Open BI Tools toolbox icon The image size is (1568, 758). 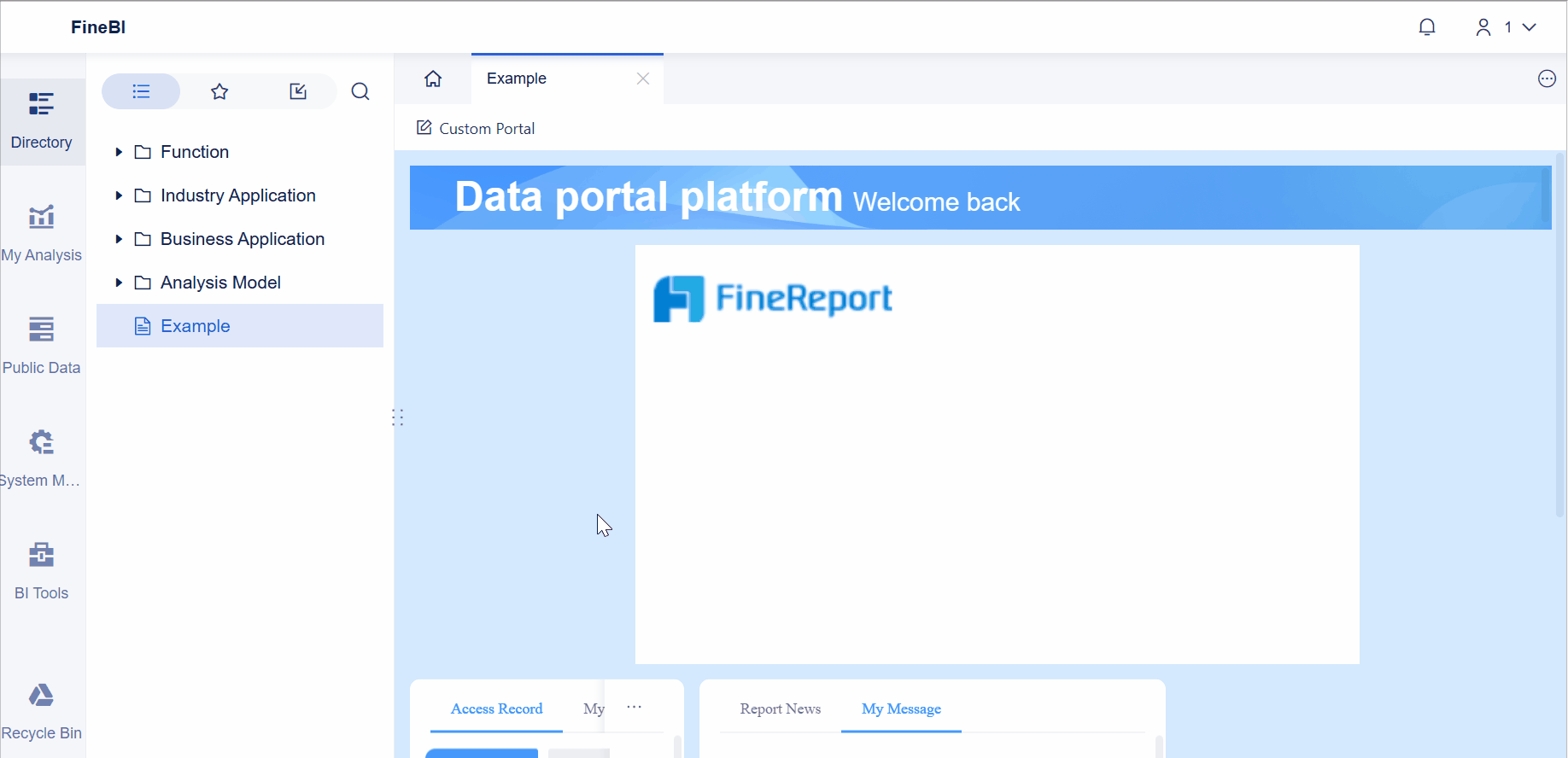click(42, 555)
